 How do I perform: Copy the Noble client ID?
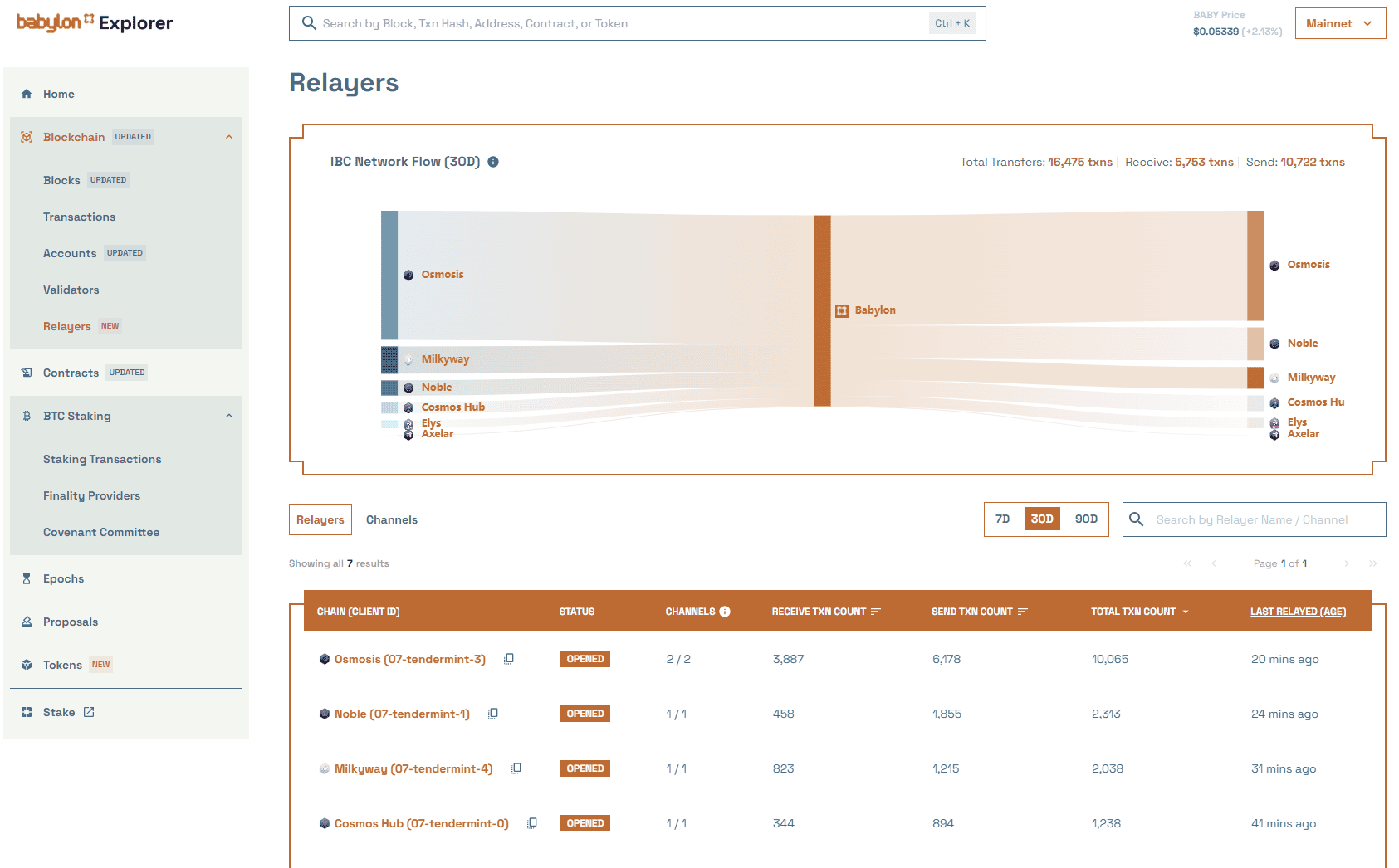tap(493, 714)
